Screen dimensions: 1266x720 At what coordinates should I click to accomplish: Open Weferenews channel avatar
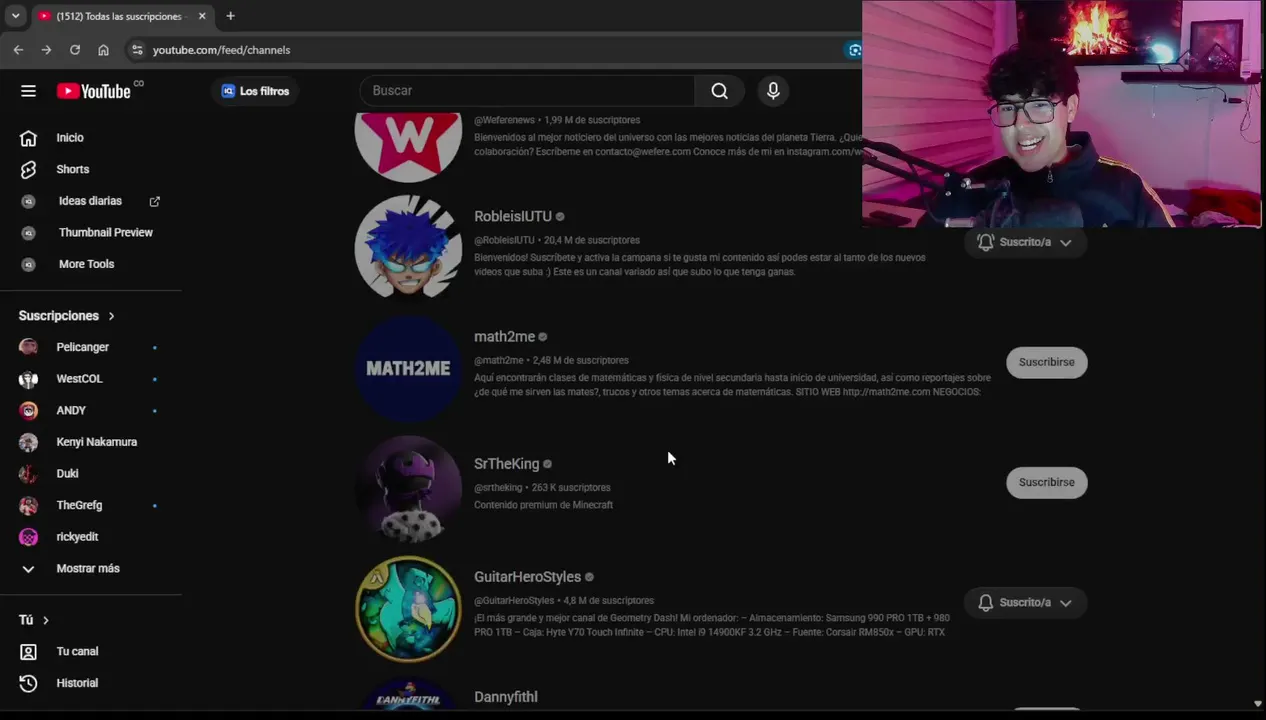coord(408,146)
